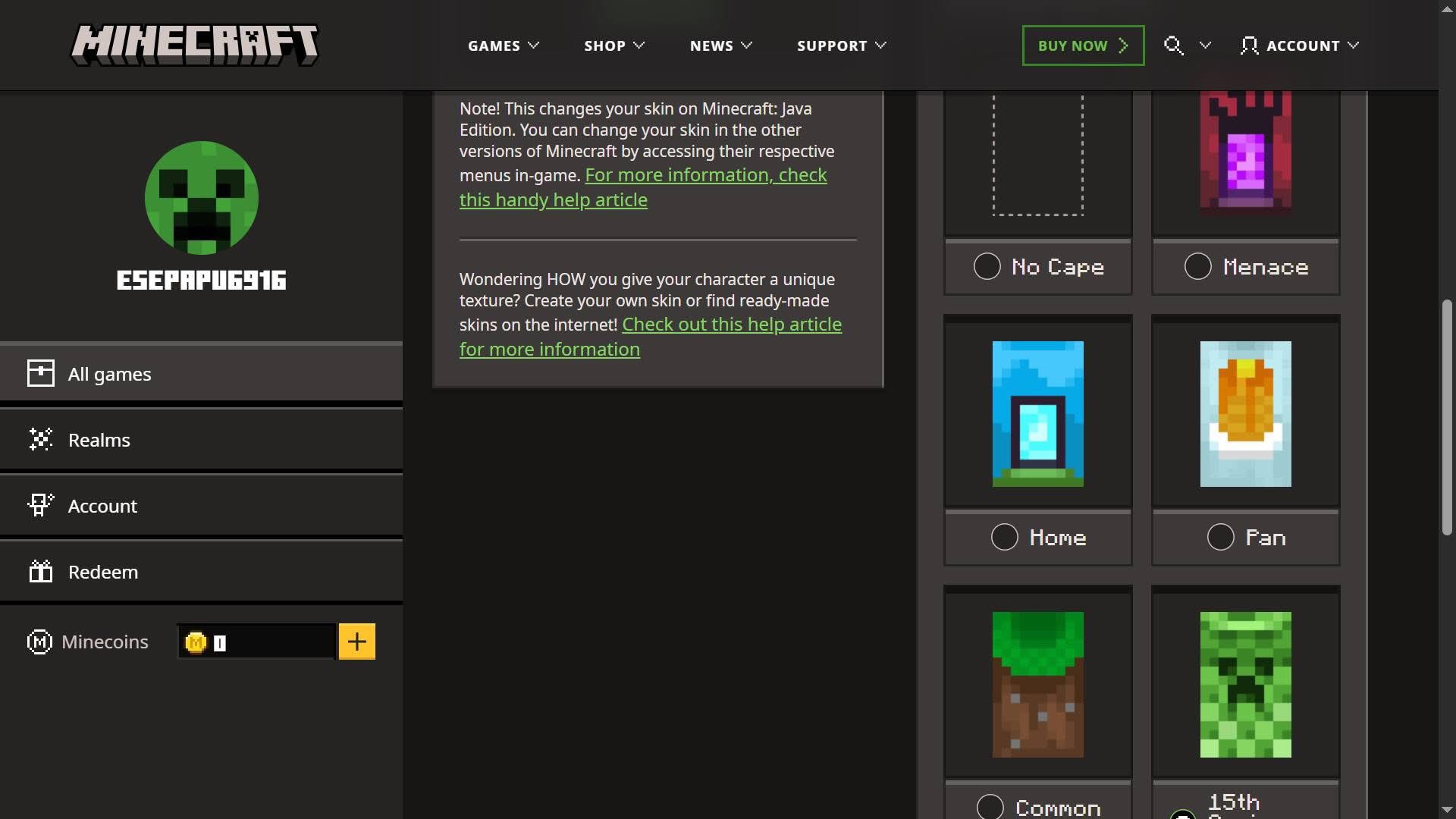Click the Common dirt block cape thumbnail
The image size is (1456, 819).
point(1037,684)
